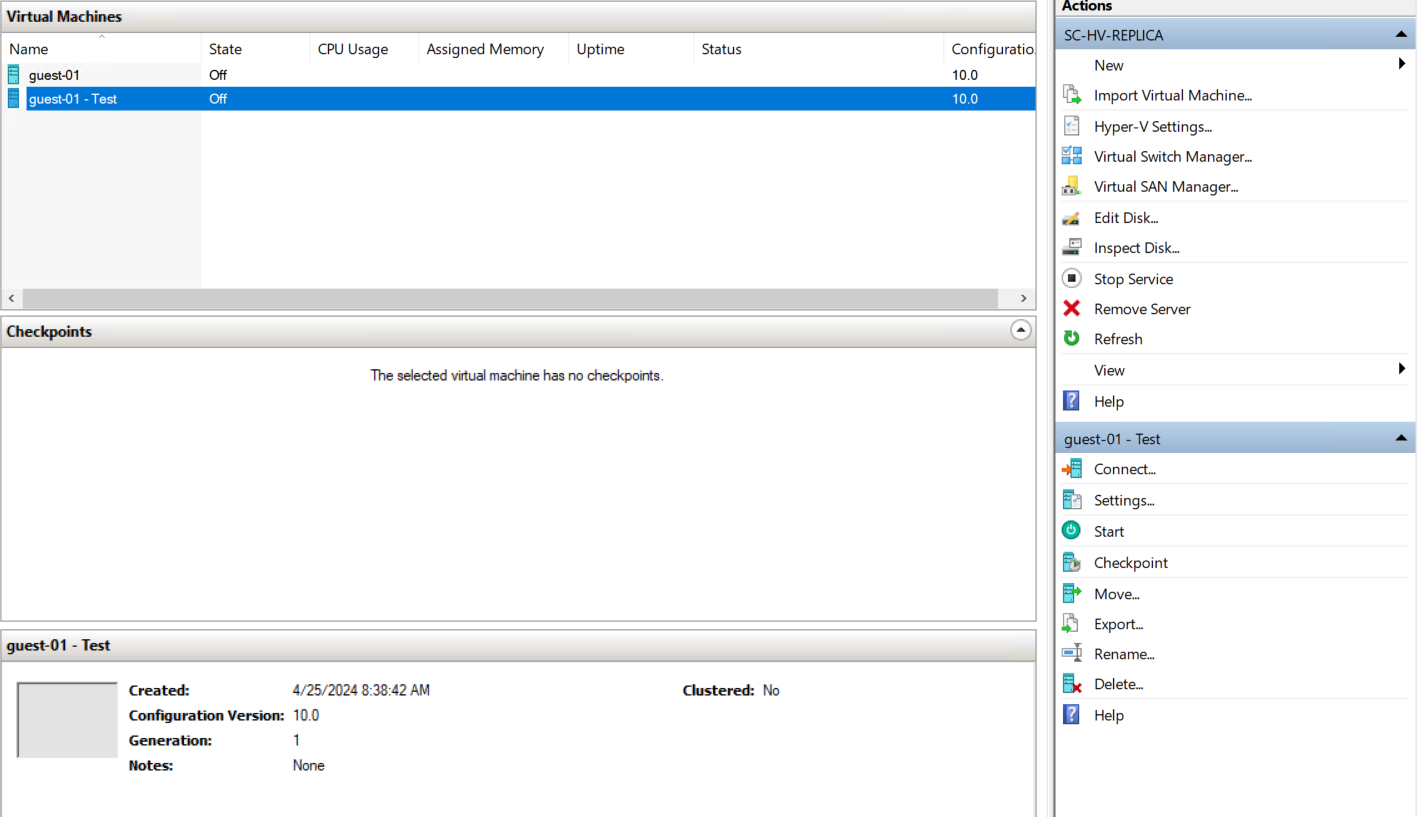This screenshot has width=1417, height=817.
Task: Click the Hyper-V Settings icon
Action: click(x=1071, y=126)
